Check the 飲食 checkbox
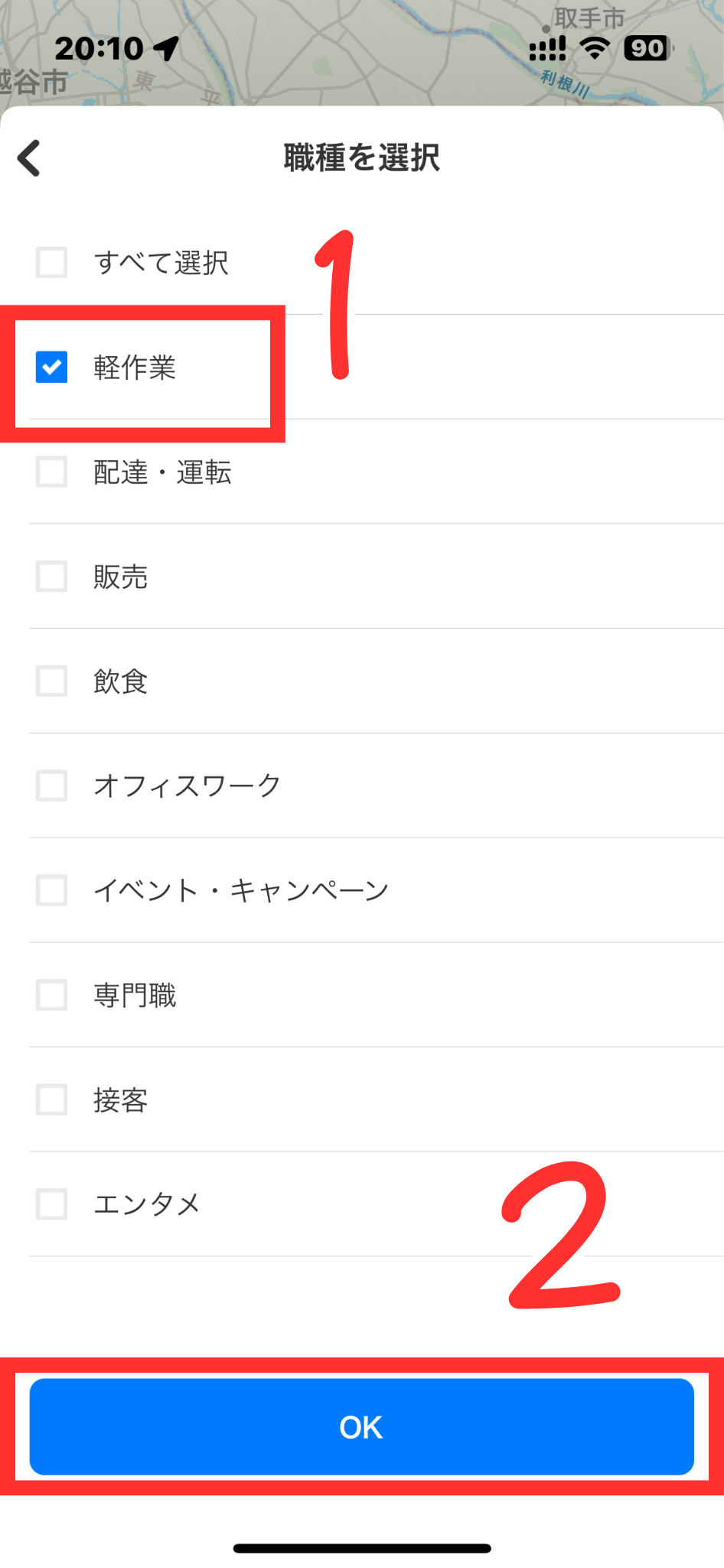The height and width of the screenshot is (1568, 724). click(x=52, y=681)
